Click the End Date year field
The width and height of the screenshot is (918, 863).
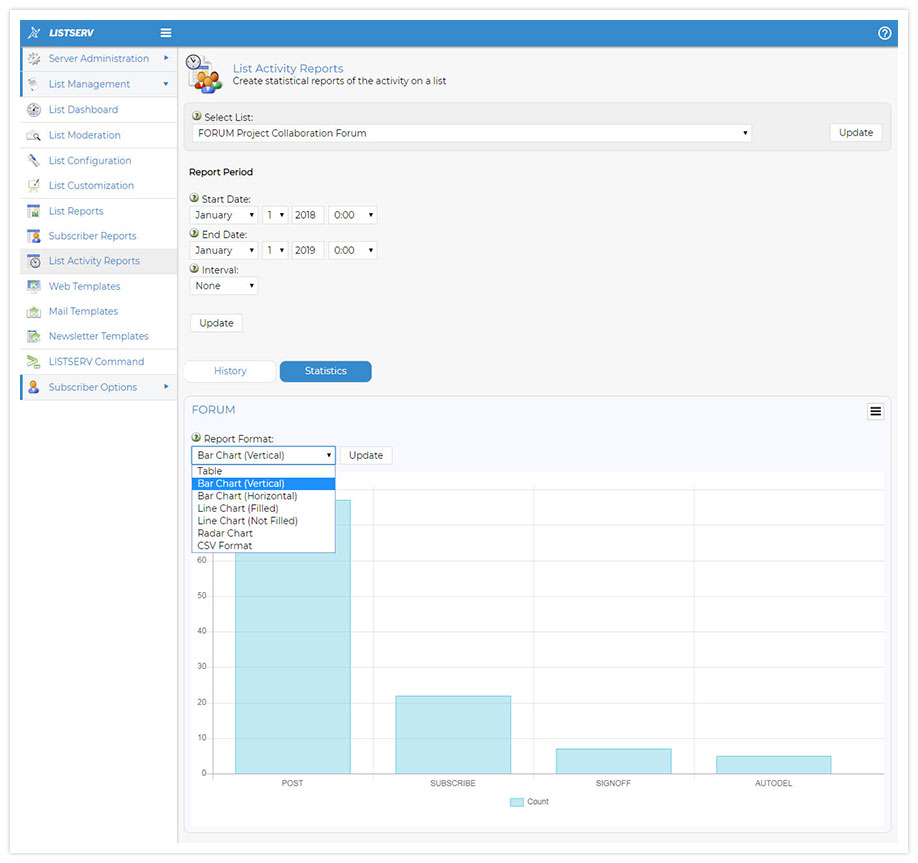click(307, 250)
